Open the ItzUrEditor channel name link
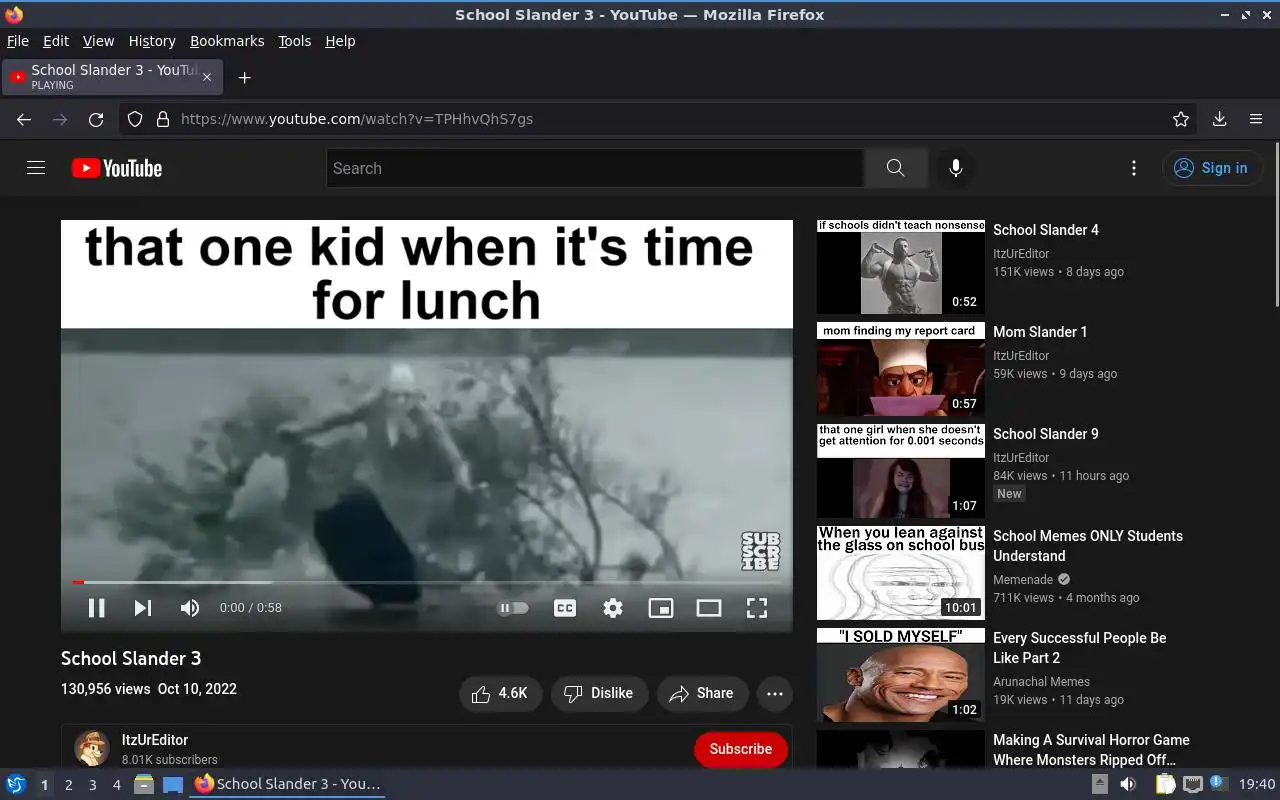1280x800 pixels. [x=155, y=740]
